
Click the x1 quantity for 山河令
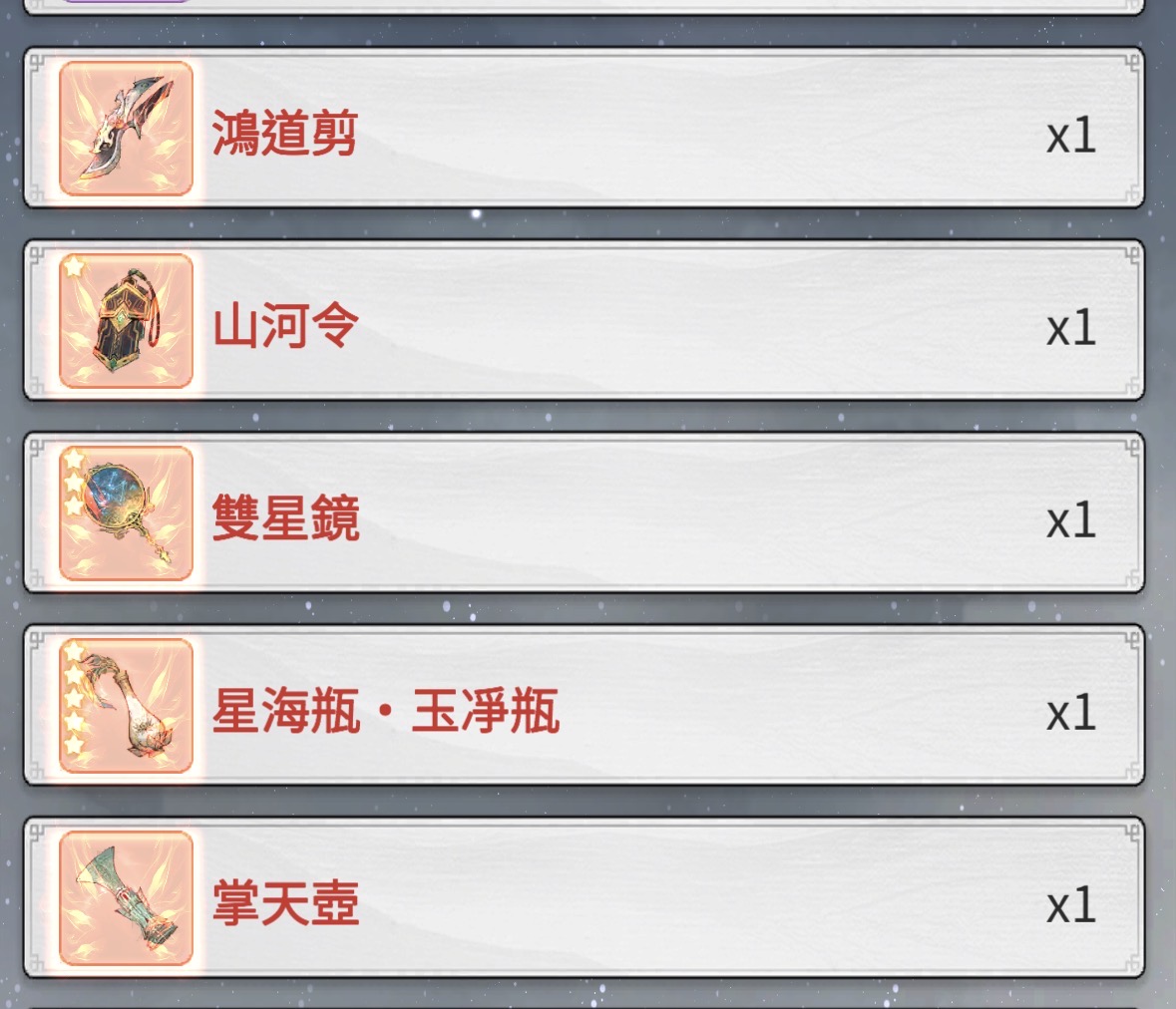click(x=1071, y=328)
